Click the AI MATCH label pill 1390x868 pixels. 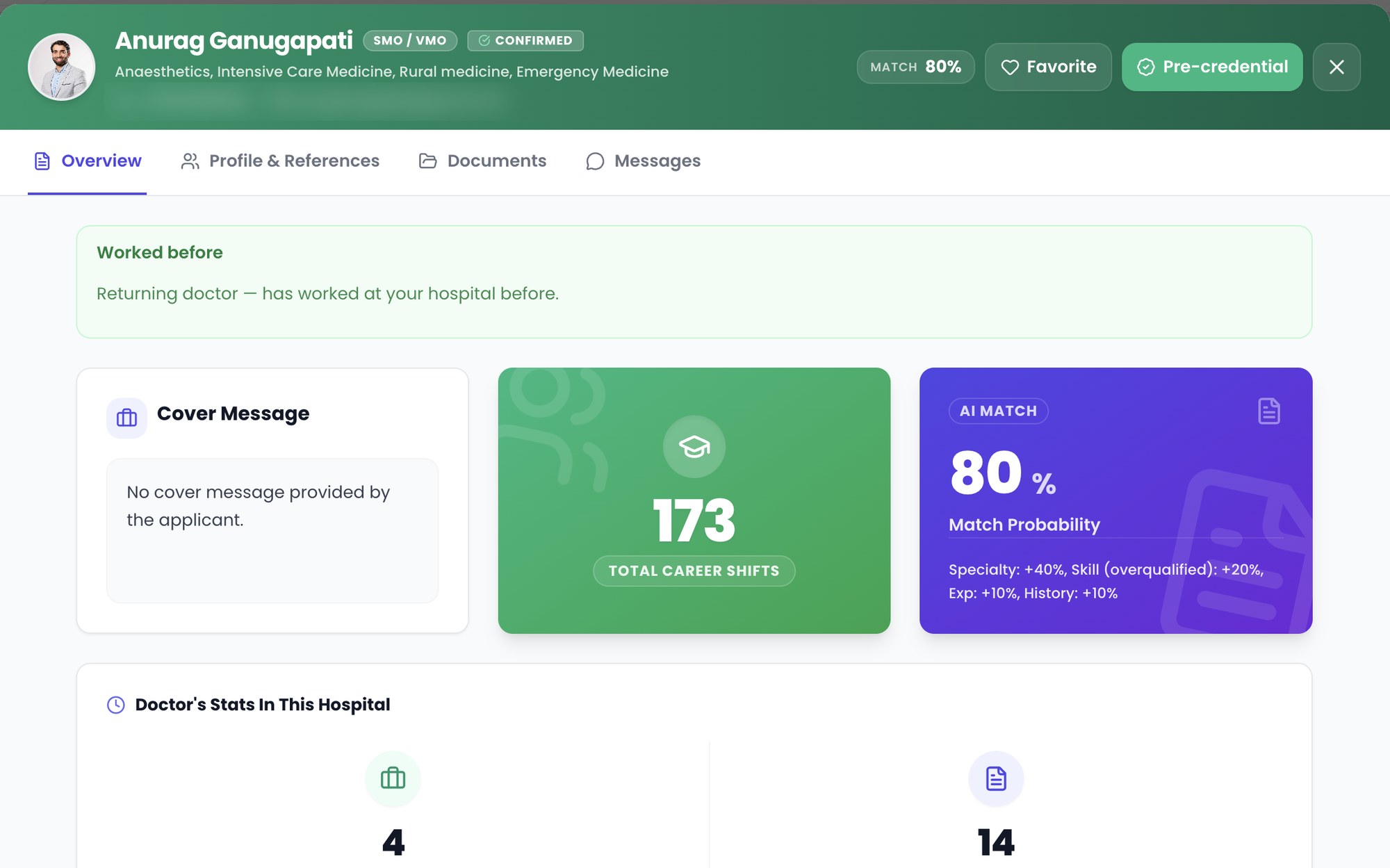click(x=998, y=411)
